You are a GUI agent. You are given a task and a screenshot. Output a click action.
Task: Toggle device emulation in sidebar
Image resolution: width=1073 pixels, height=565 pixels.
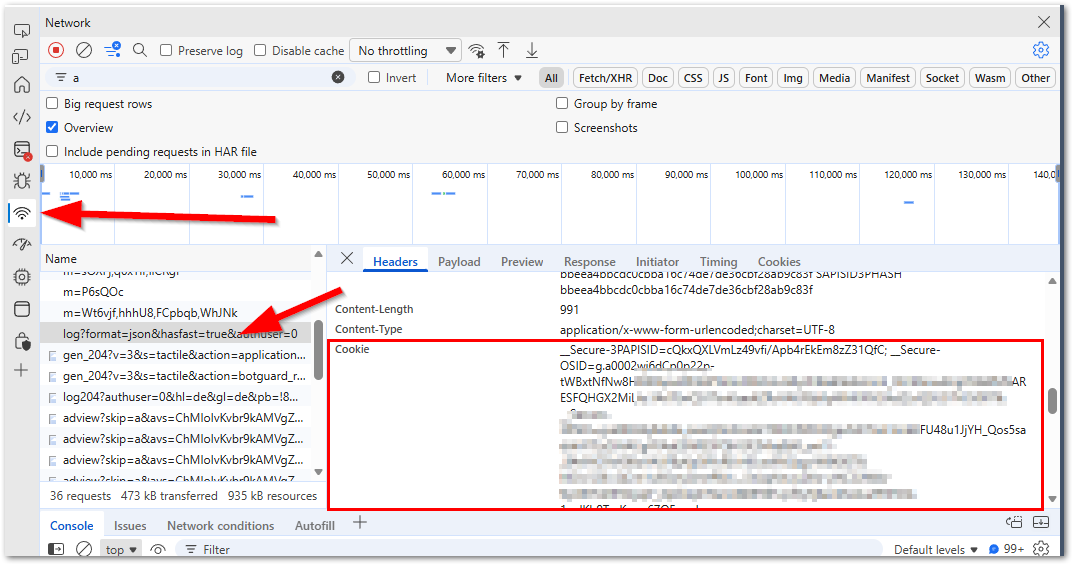[x=21, y=57]
